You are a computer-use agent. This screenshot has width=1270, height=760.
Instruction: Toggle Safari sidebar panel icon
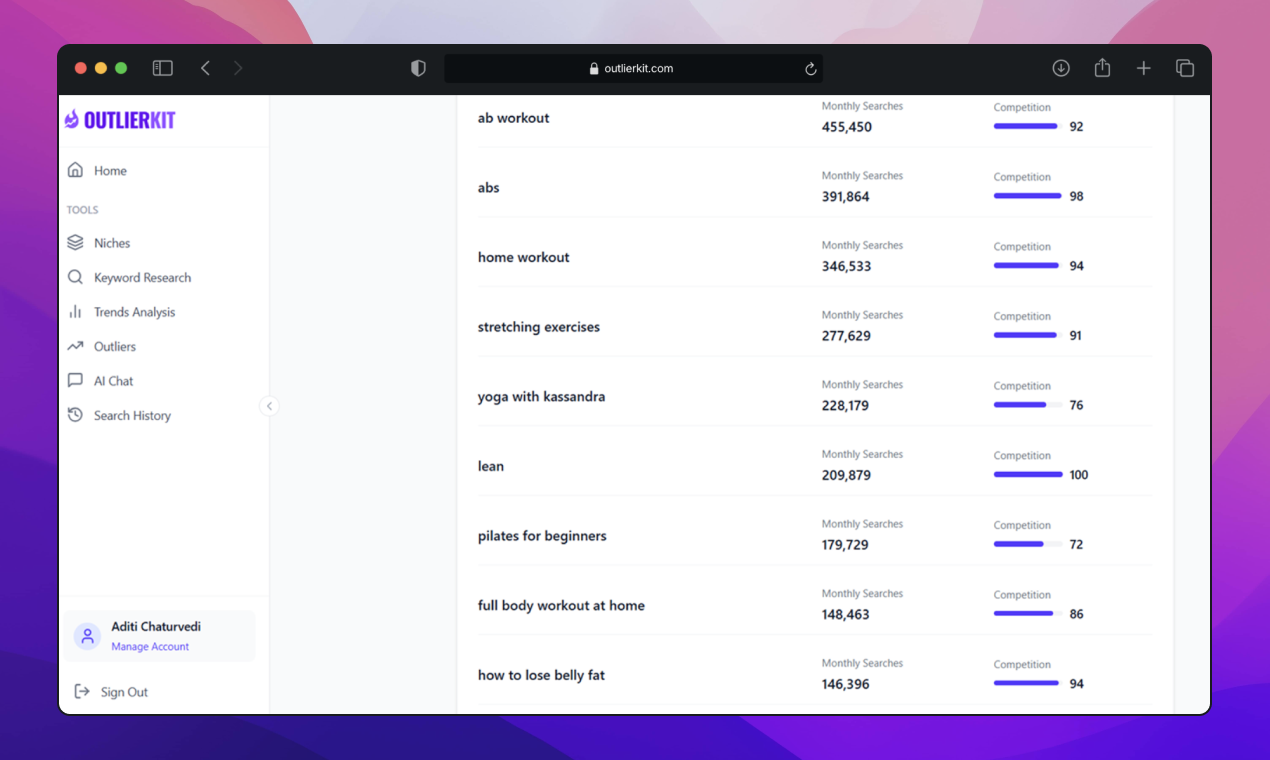(163, 68)
